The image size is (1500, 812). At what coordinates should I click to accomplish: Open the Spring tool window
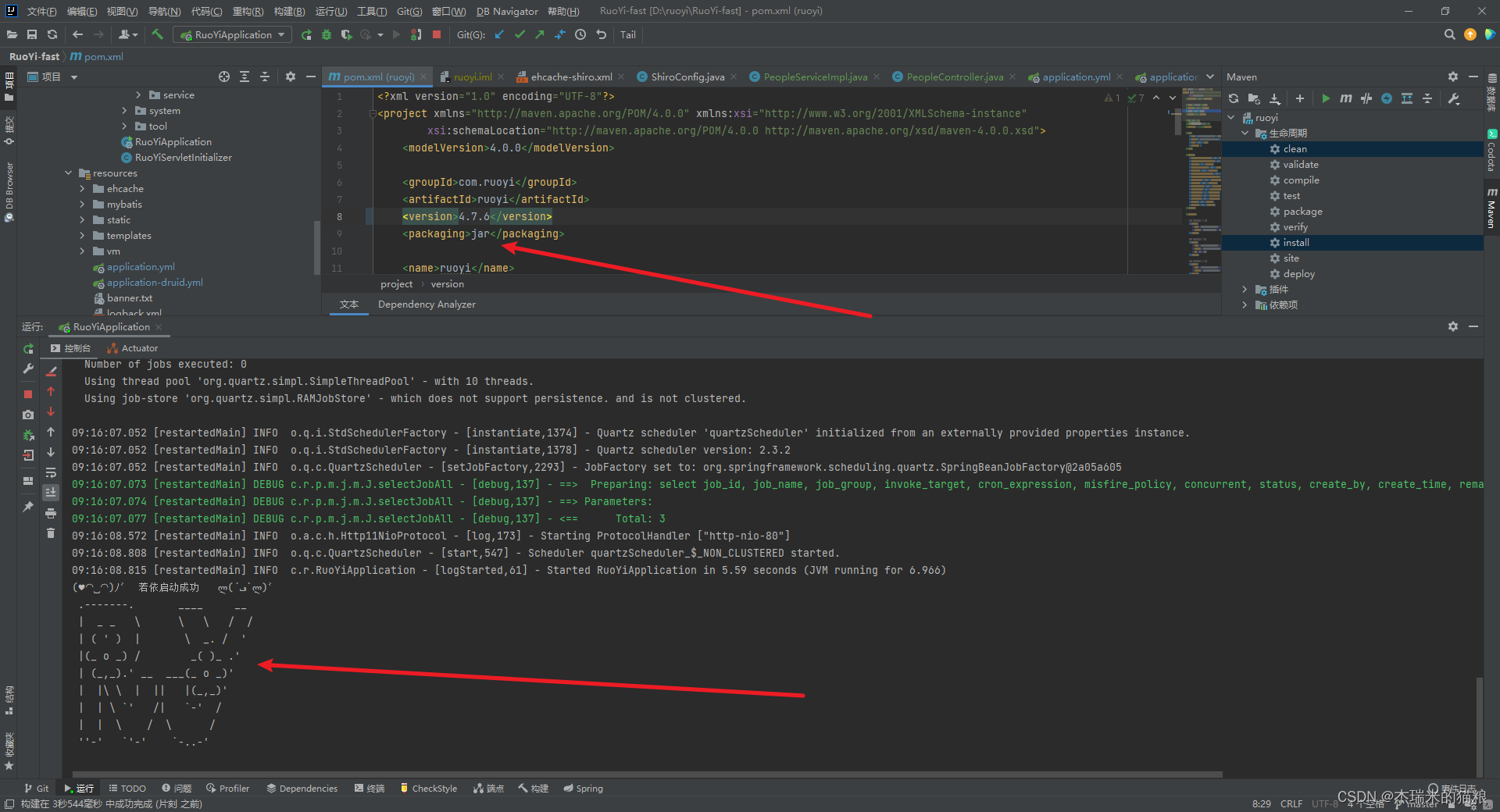click(583, 789)
